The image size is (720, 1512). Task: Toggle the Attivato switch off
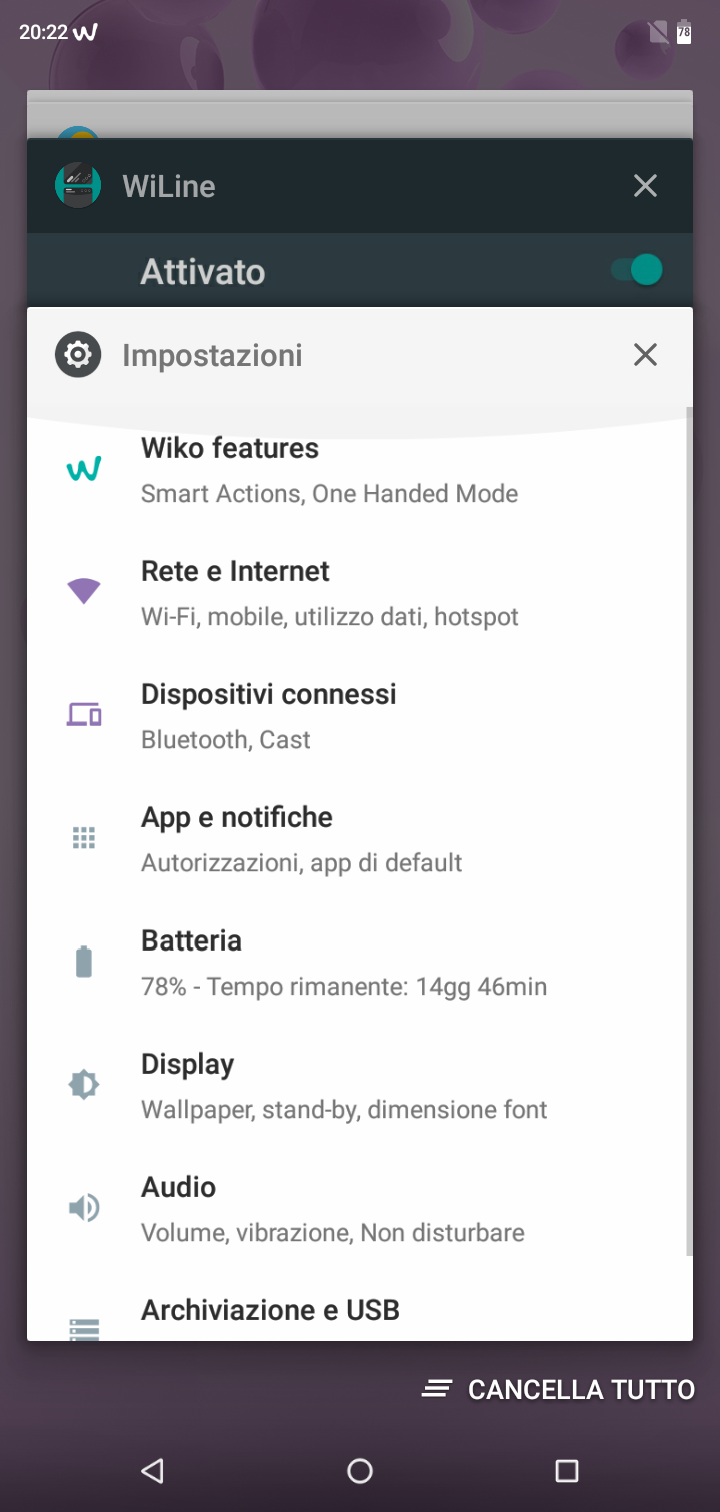pos(637,270)
